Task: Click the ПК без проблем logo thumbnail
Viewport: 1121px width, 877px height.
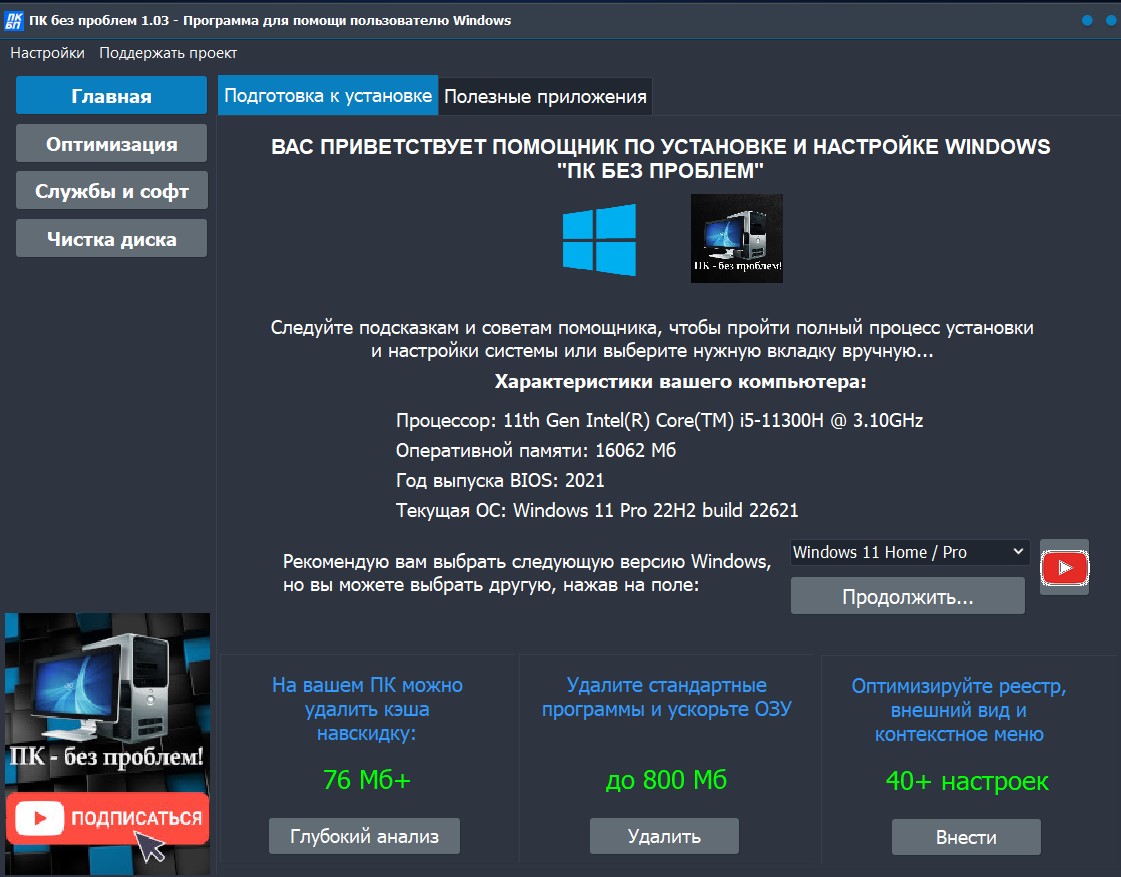Action: pos(736,238)
